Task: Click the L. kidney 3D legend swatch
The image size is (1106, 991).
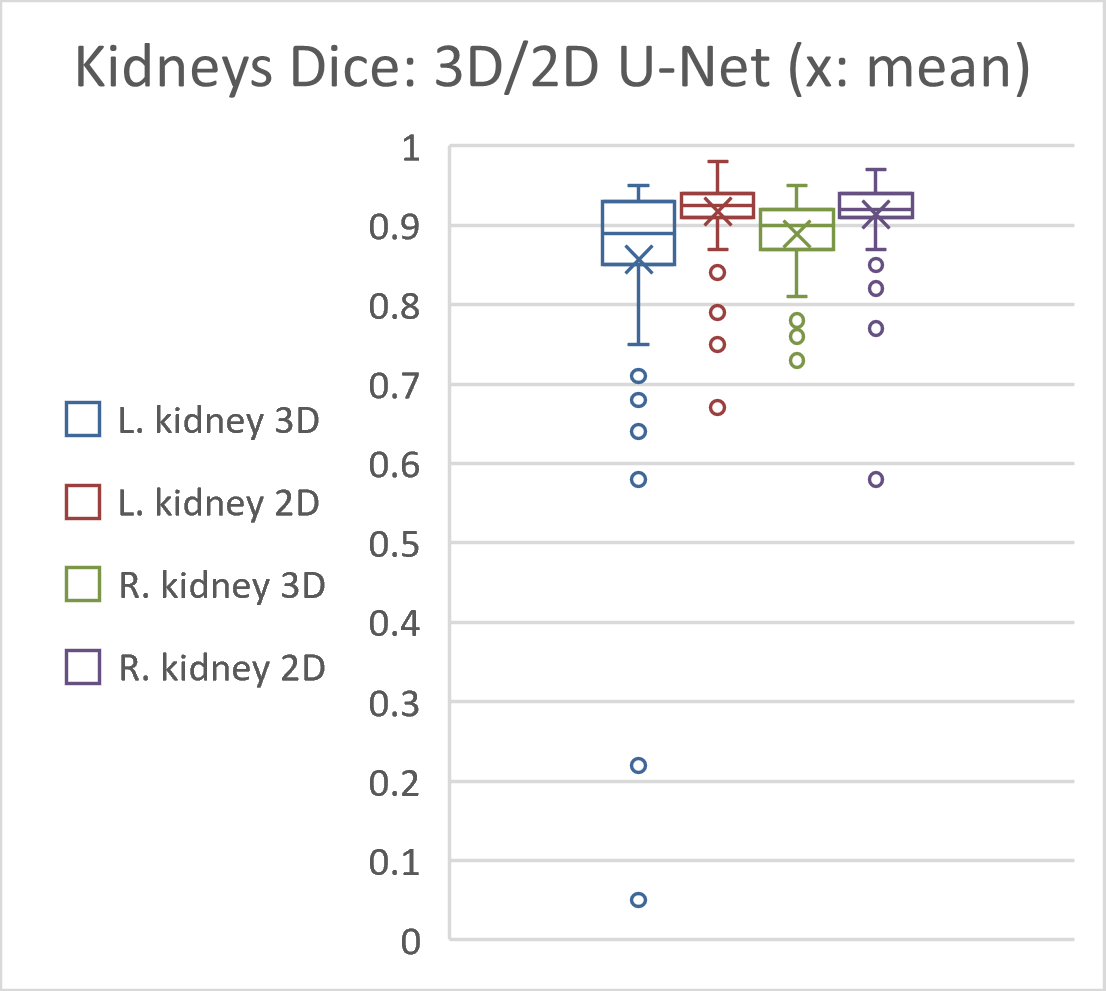Action: click(83, 419)
